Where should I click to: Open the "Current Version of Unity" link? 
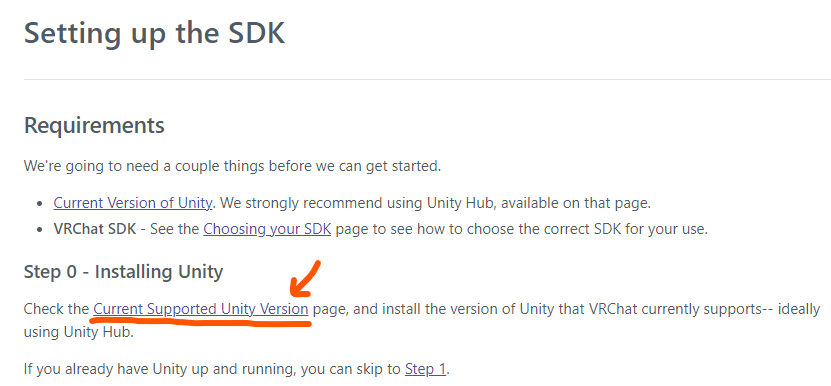click(x=132, y=203)
